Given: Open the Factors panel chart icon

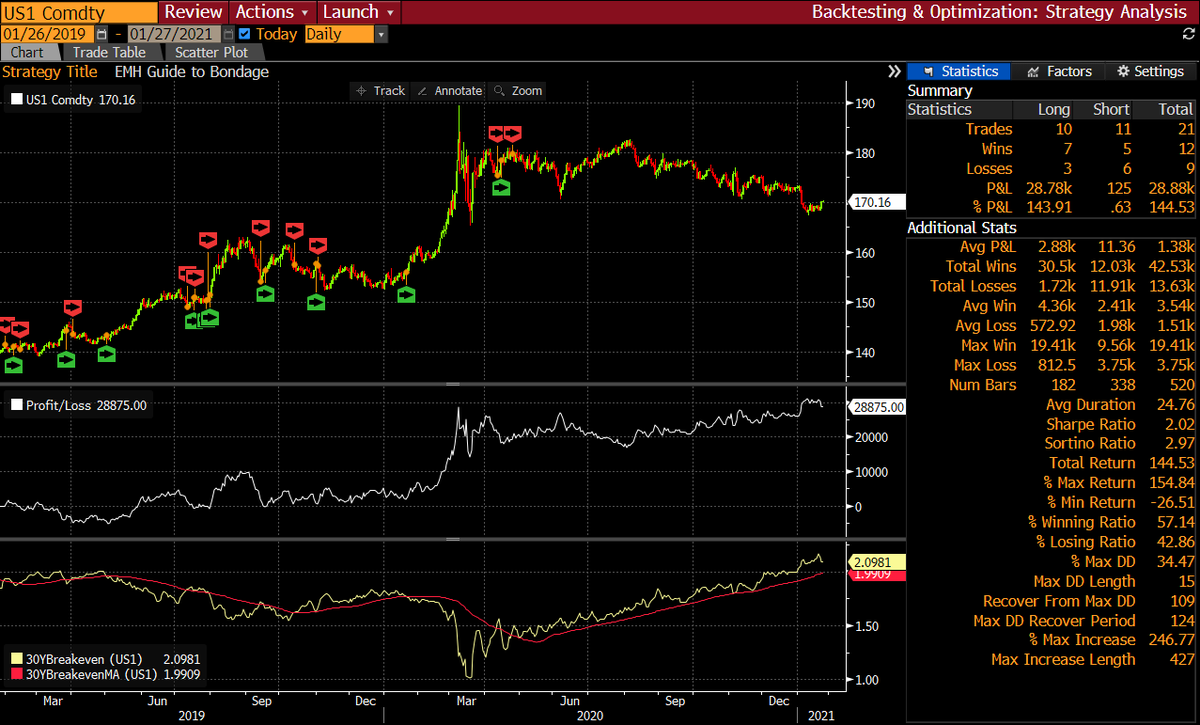Looking at the screenshot, I should tap(1030, 71).
